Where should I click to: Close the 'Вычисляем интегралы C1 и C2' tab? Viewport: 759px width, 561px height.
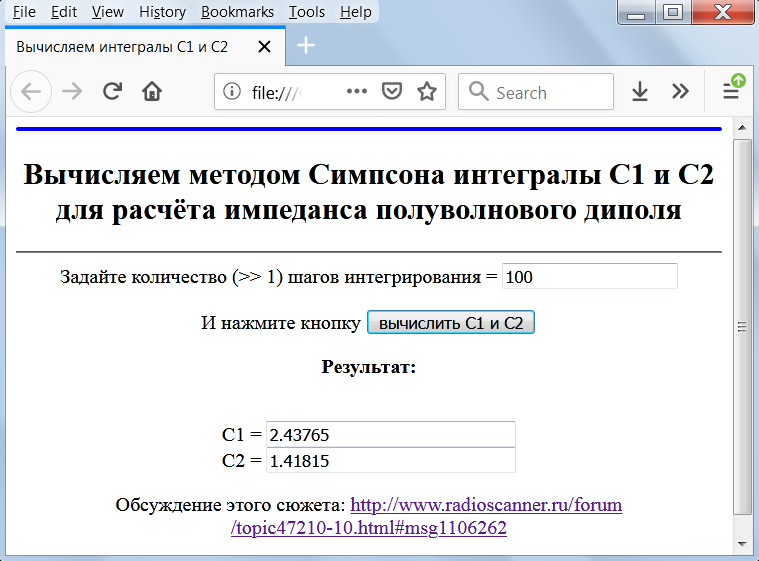[x=264, y=47]
